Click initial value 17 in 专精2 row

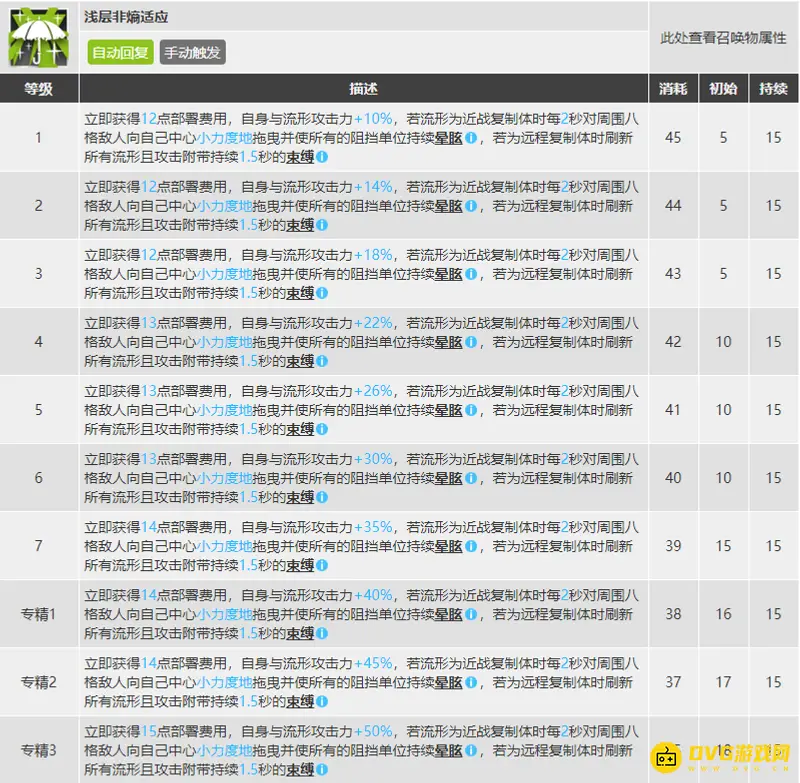coord(723,682)
